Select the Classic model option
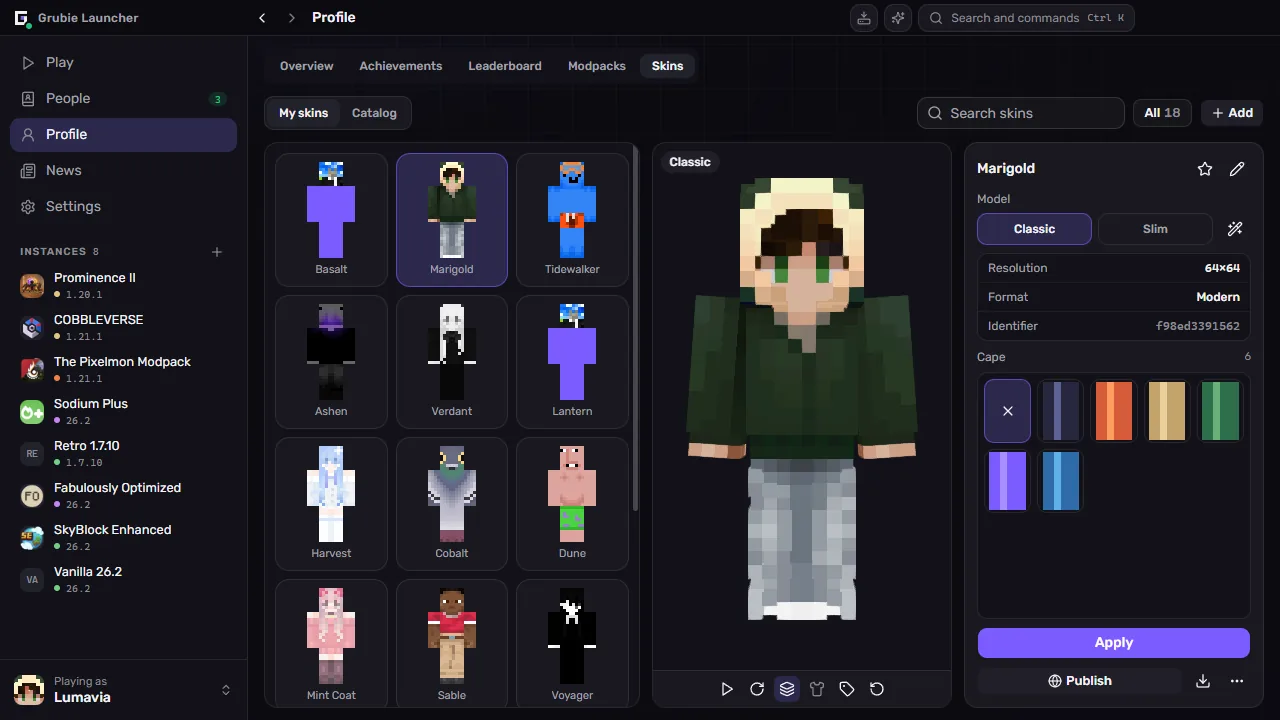The width and height of the screenshot is (1280, 720). coord(1034,229)
